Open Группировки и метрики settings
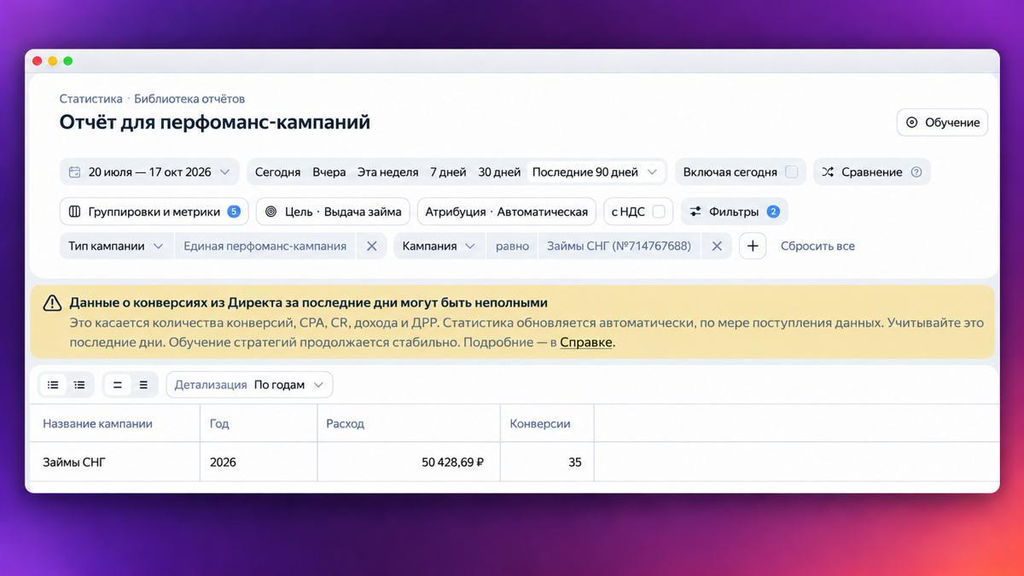The height and width of the screenshot is (576, 1024). tap(154, 212)
